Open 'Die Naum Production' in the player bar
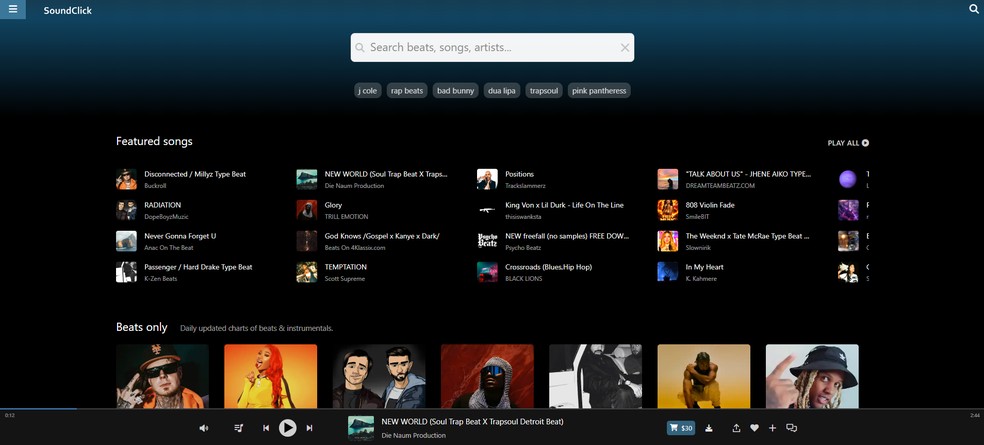 (414, 435)
